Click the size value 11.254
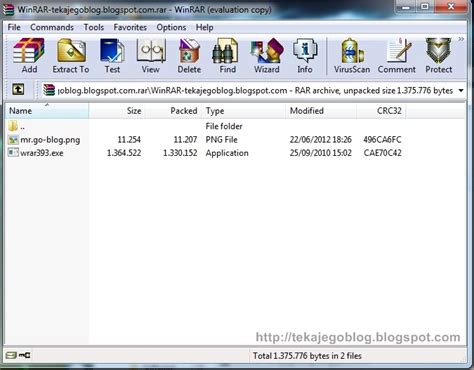474x370 pixels. click(x=129, y=140)
